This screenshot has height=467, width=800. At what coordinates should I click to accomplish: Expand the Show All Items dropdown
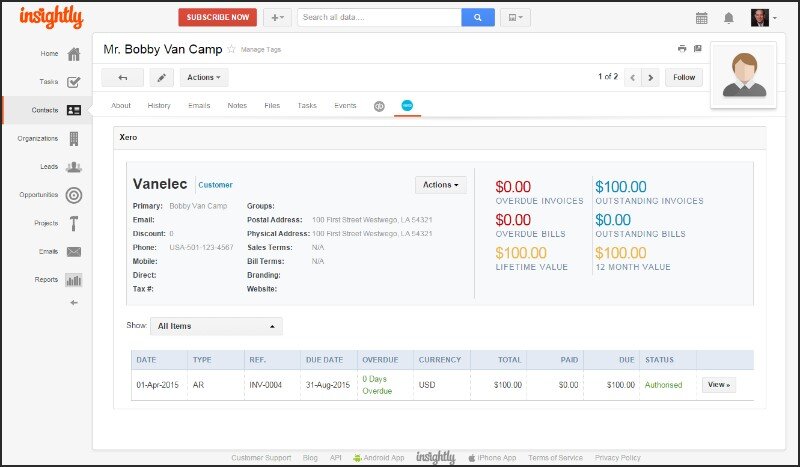[216, 326]
